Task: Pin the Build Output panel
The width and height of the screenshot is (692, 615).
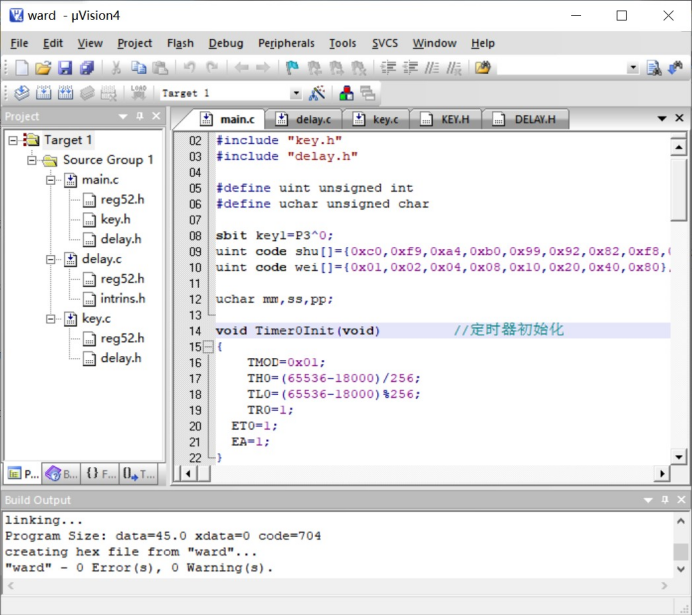Action: (665, 499)
